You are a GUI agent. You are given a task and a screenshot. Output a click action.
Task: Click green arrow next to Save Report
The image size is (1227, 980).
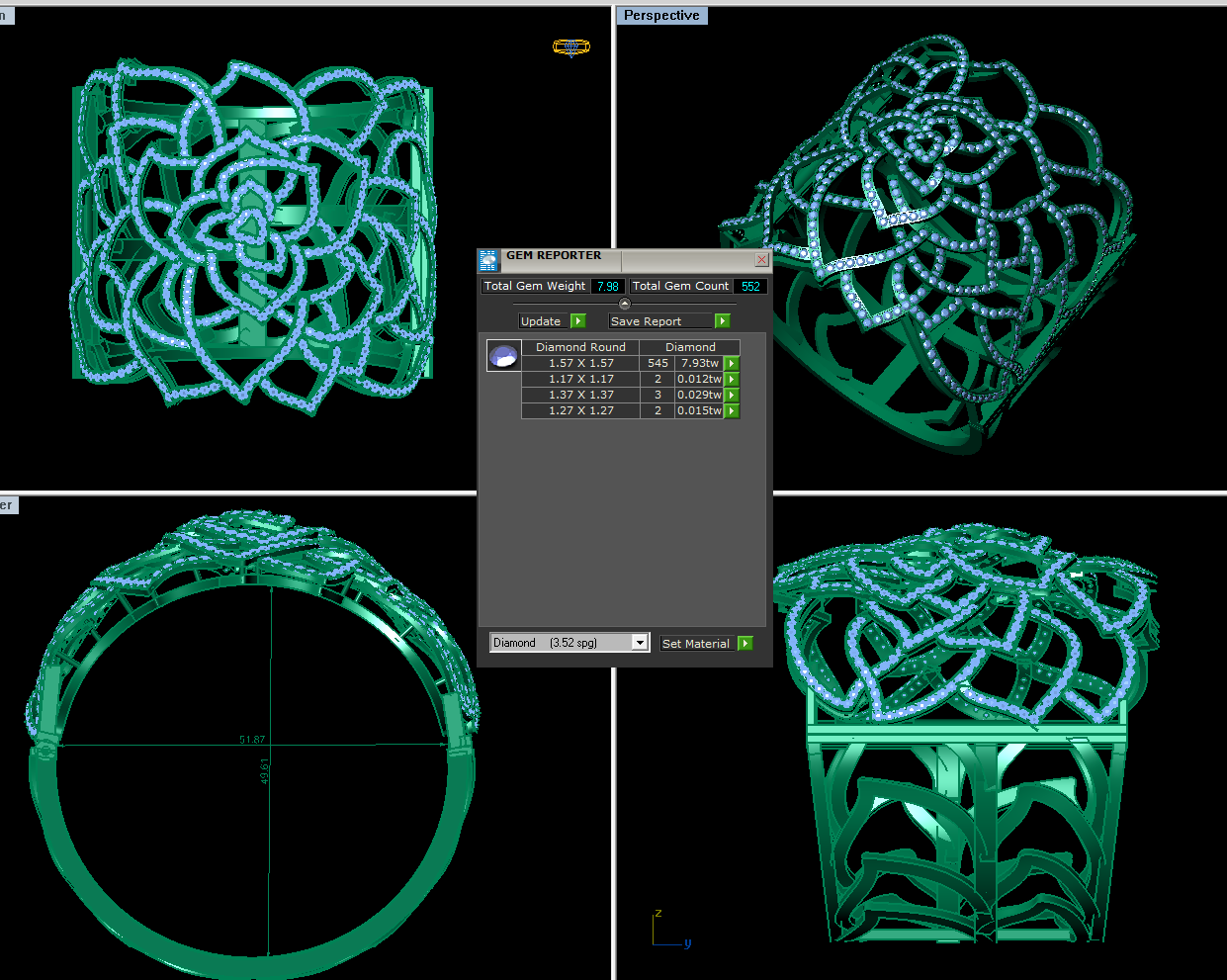(x=723, y=321)
